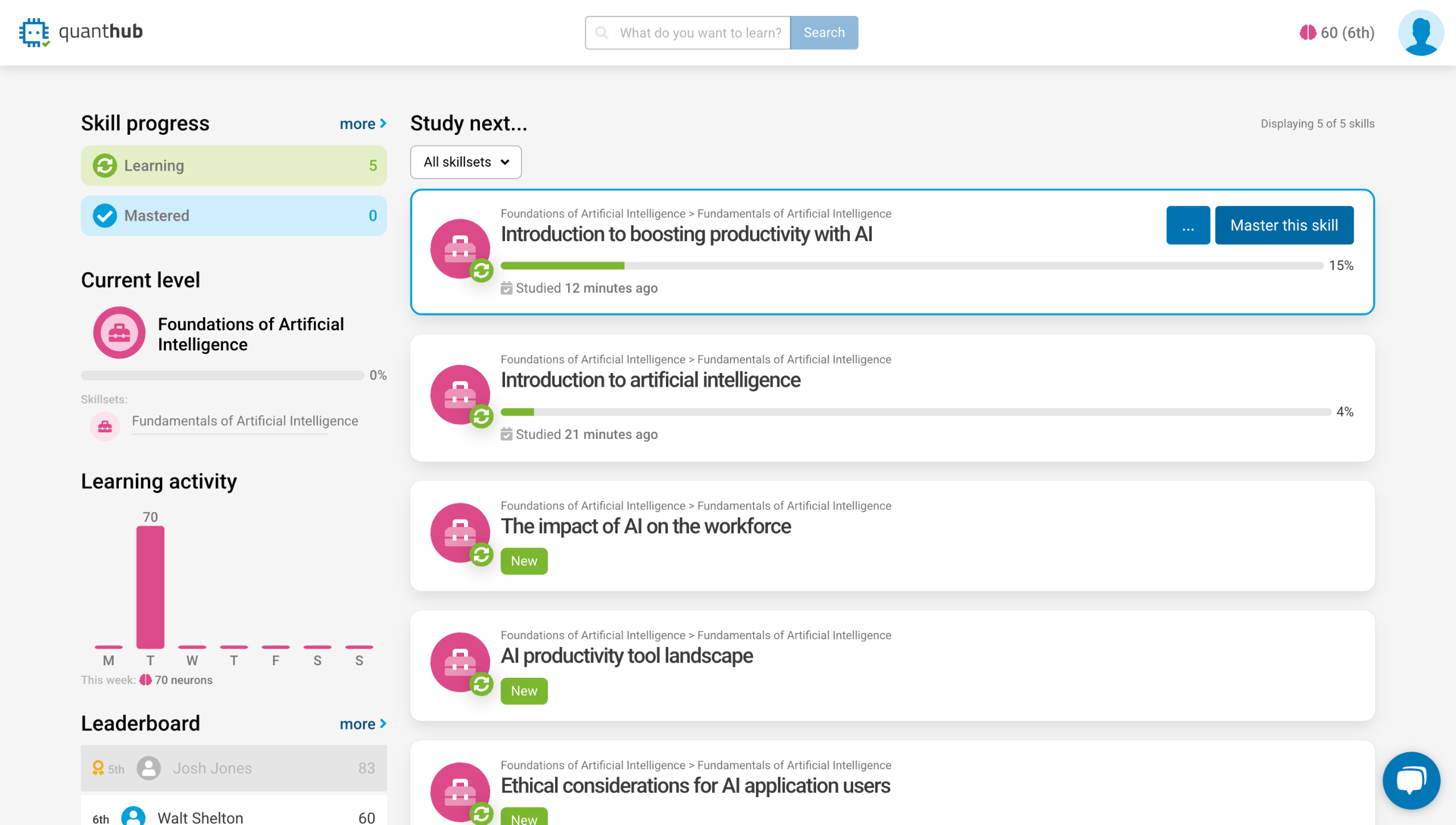Click the pink brain neurons icon
The width and height of the screenshot is (1456, 825).
[x=1308, y=32]
